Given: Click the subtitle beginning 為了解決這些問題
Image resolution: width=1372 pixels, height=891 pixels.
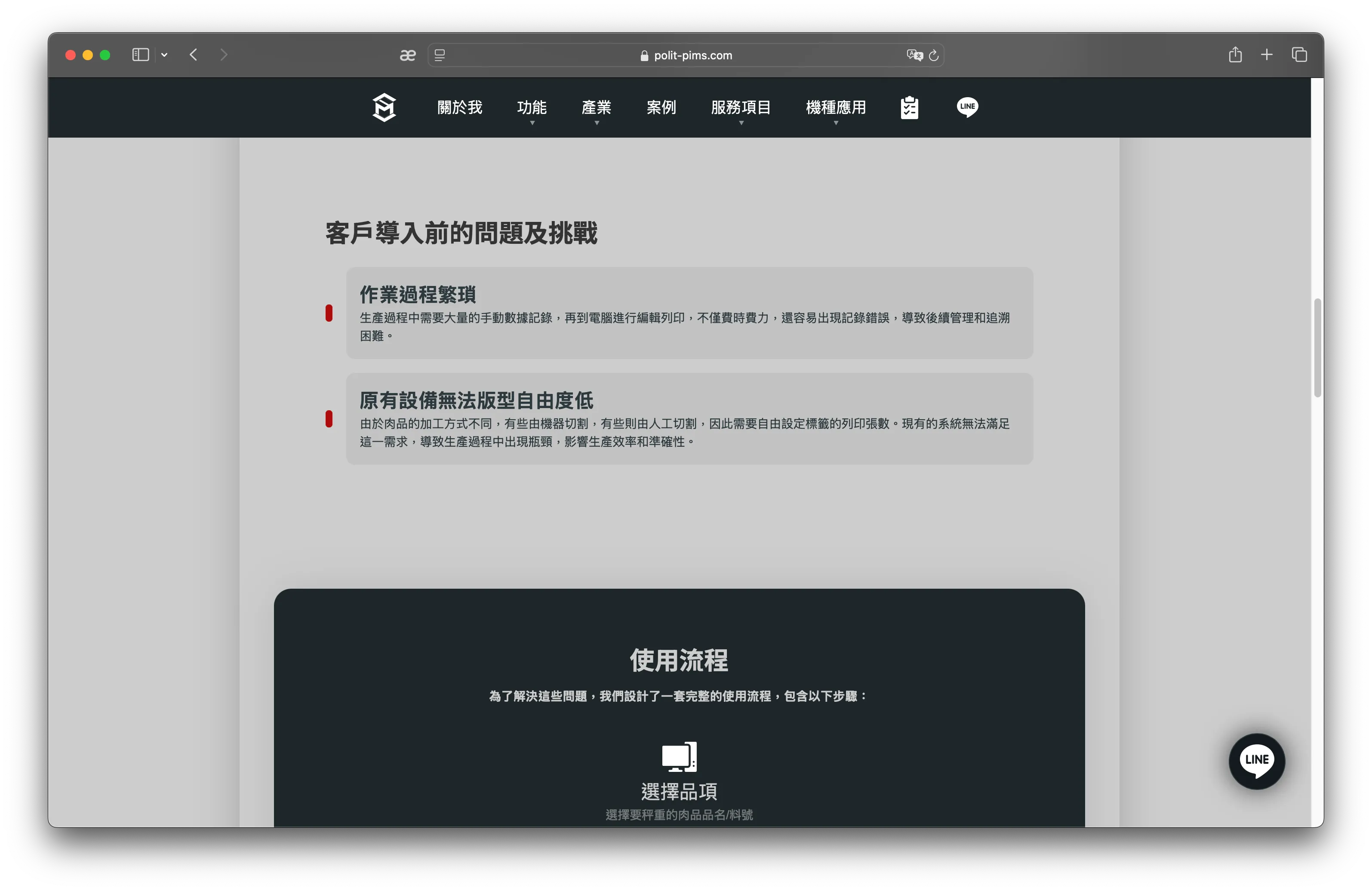Looking at the screenshot, I should click(679, 696).
